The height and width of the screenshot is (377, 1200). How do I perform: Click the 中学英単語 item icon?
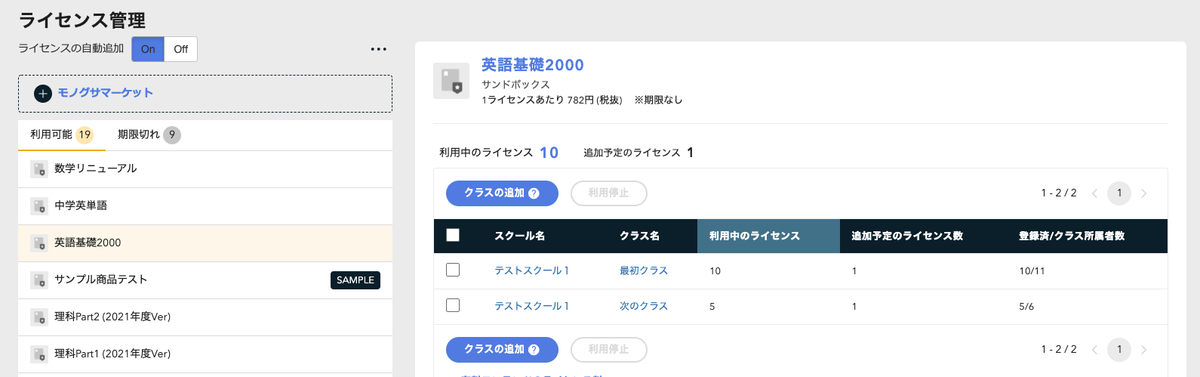[x=38, y=205]
